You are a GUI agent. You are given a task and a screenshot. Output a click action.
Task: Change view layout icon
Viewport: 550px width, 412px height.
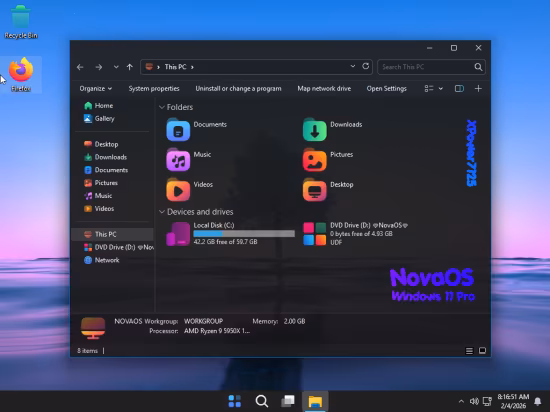click(429, 89)
